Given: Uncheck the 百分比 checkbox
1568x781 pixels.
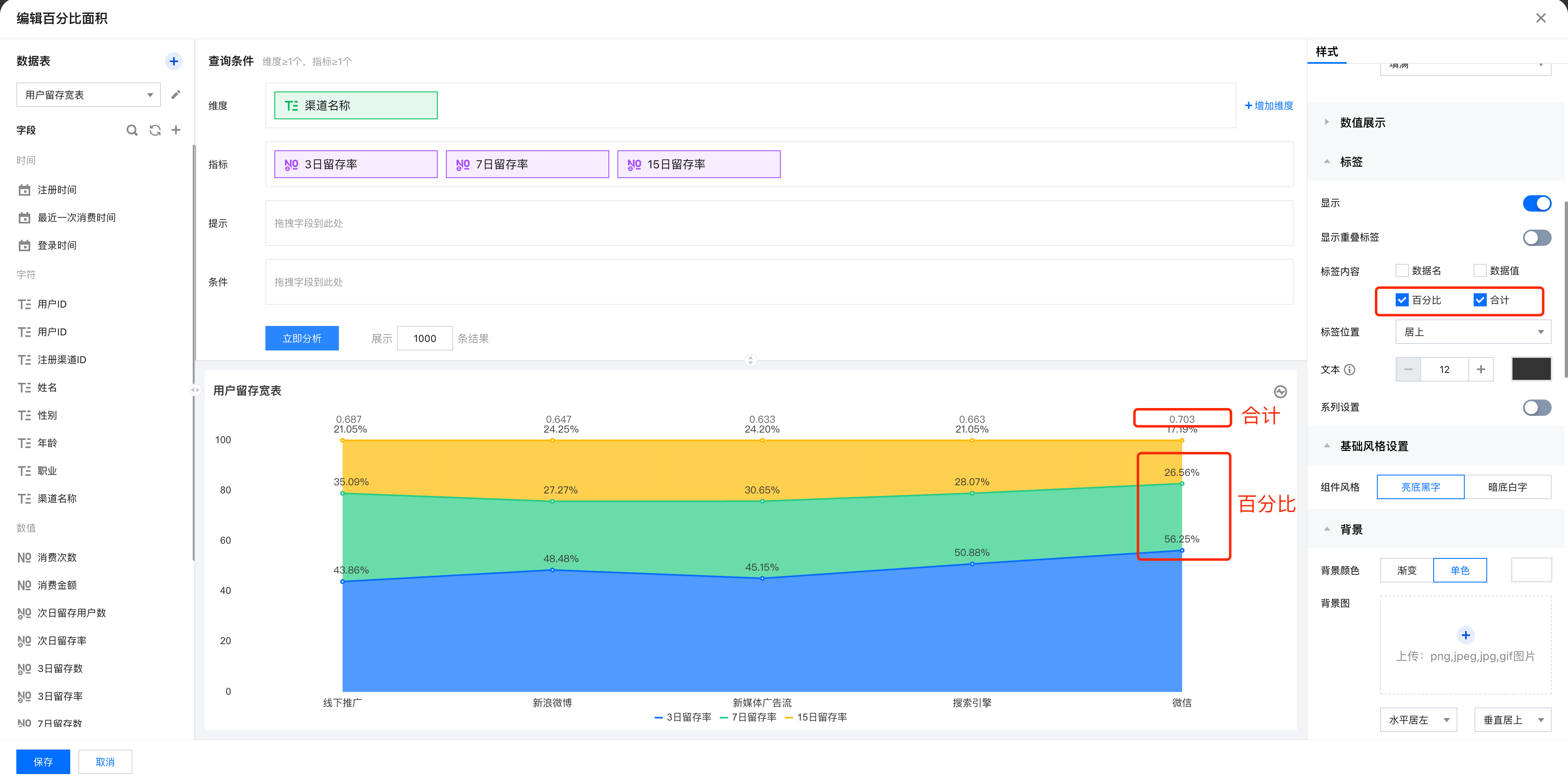Looking at the screenshot, I should pos(1402,300).
